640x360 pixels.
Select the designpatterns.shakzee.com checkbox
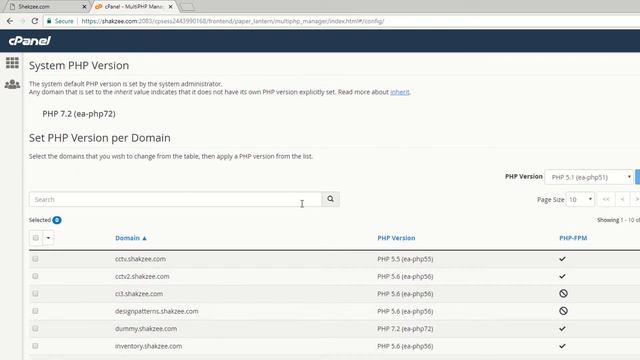[36, 311]
